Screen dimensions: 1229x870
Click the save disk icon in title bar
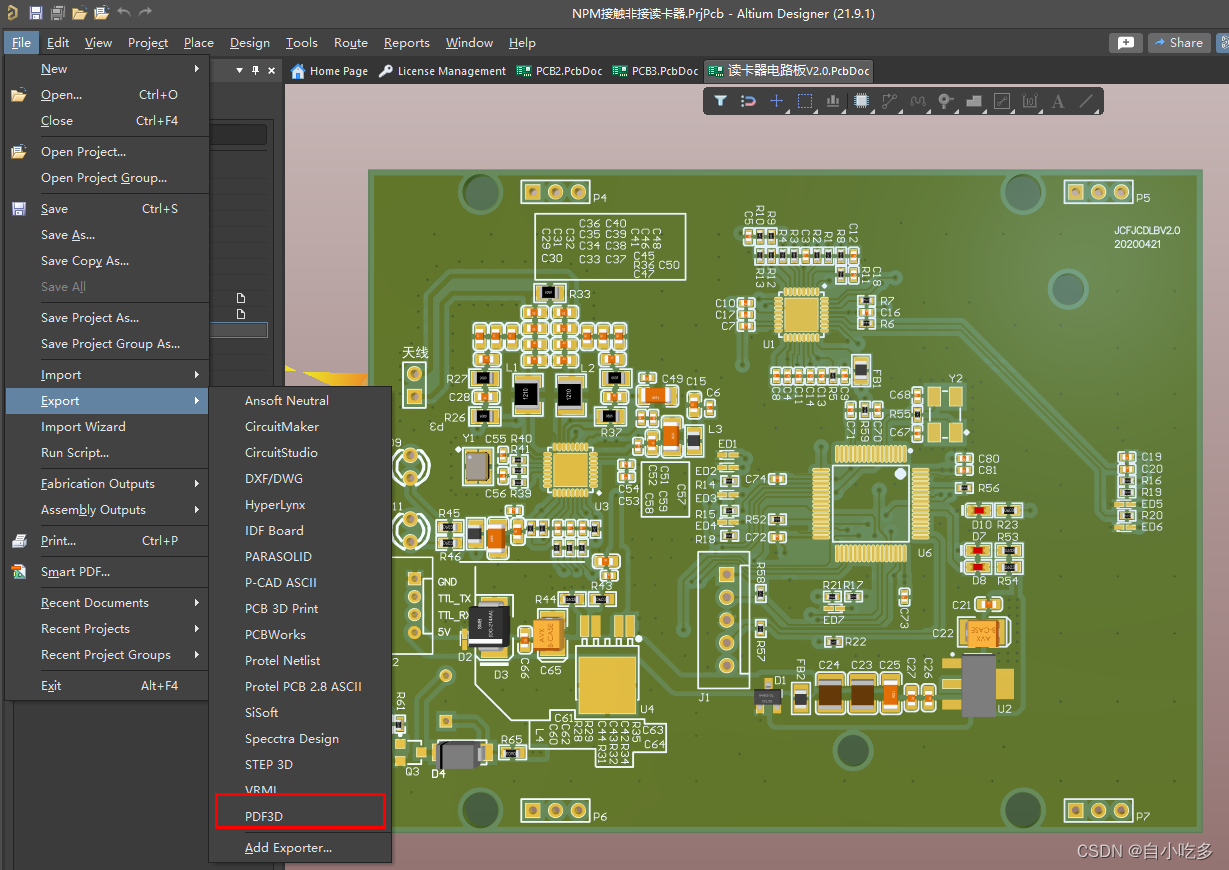point(36,13)
